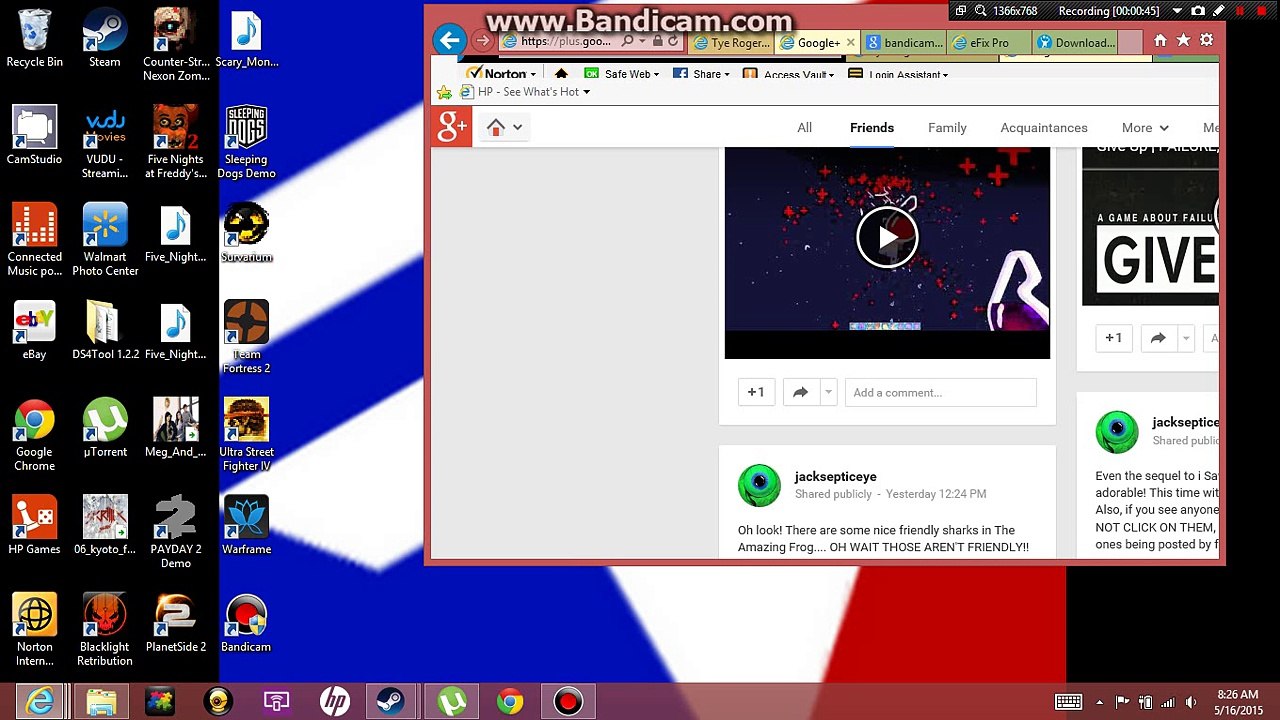Click the Google+ logo

(x=452, y=127)
